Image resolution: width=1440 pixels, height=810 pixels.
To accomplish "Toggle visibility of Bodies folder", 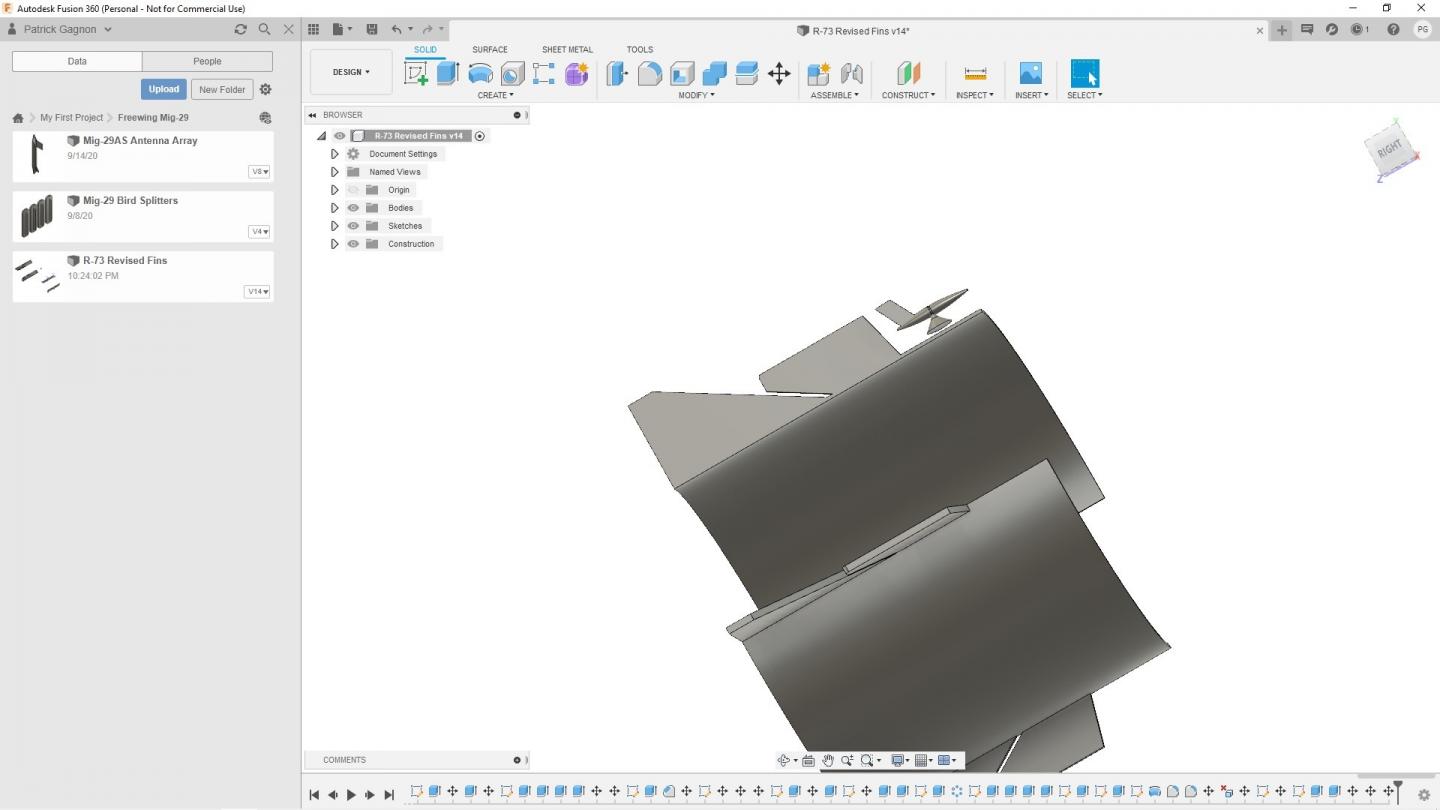I will tap(353, 208).
